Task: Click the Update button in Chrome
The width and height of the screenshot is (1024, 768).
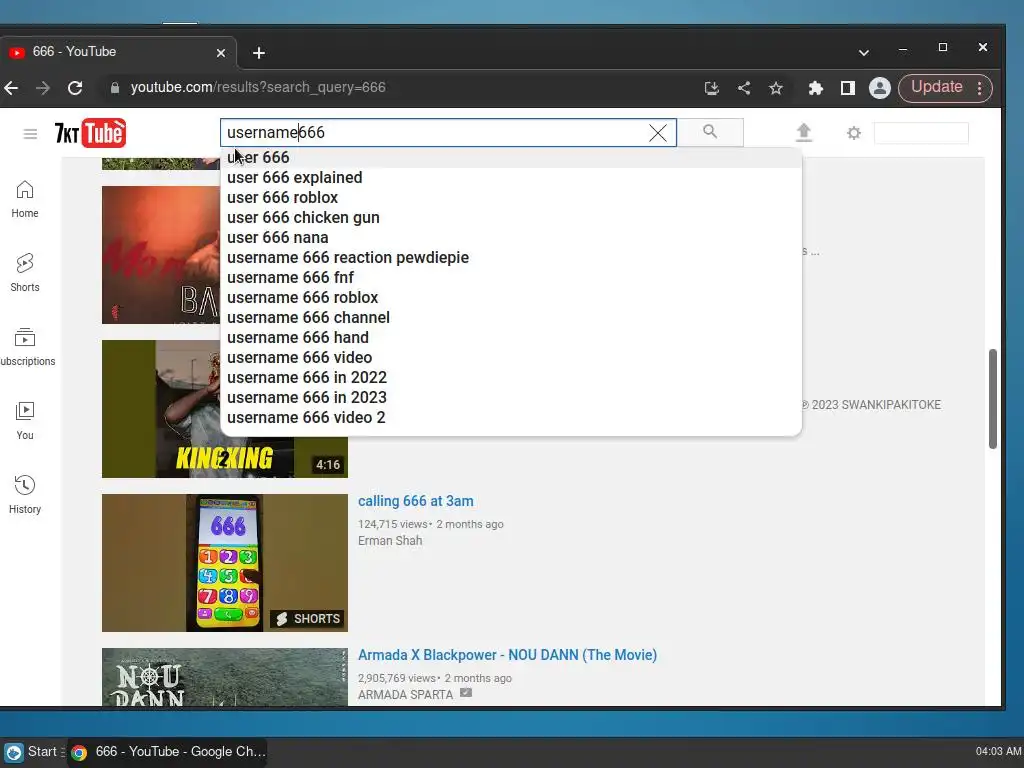Action: pos(936,88)
